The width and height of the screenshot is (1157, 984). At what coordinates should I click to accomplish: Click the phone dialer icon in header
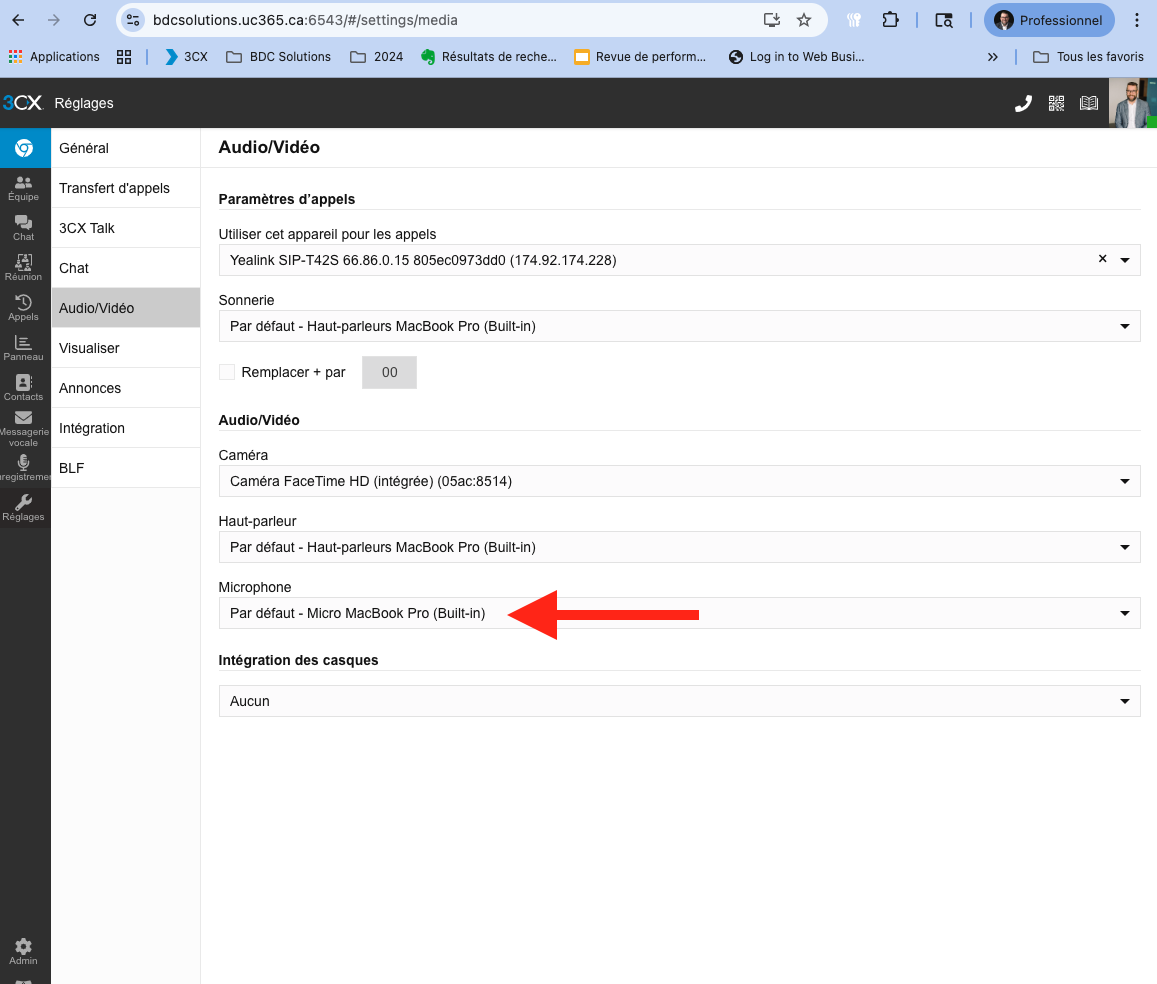tap(1023, 103)
